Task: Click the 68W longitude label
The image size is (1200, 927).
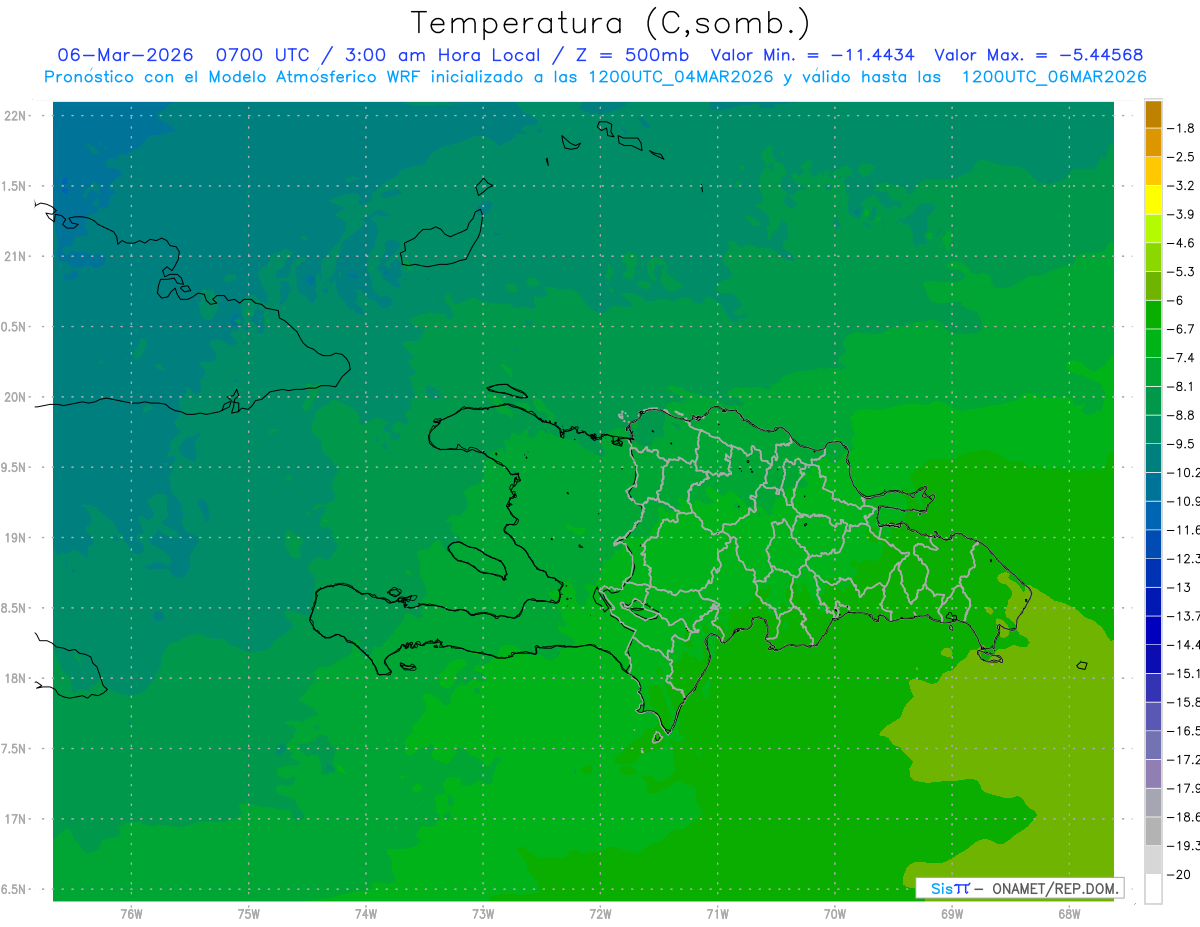Action: coord(1068,913)
